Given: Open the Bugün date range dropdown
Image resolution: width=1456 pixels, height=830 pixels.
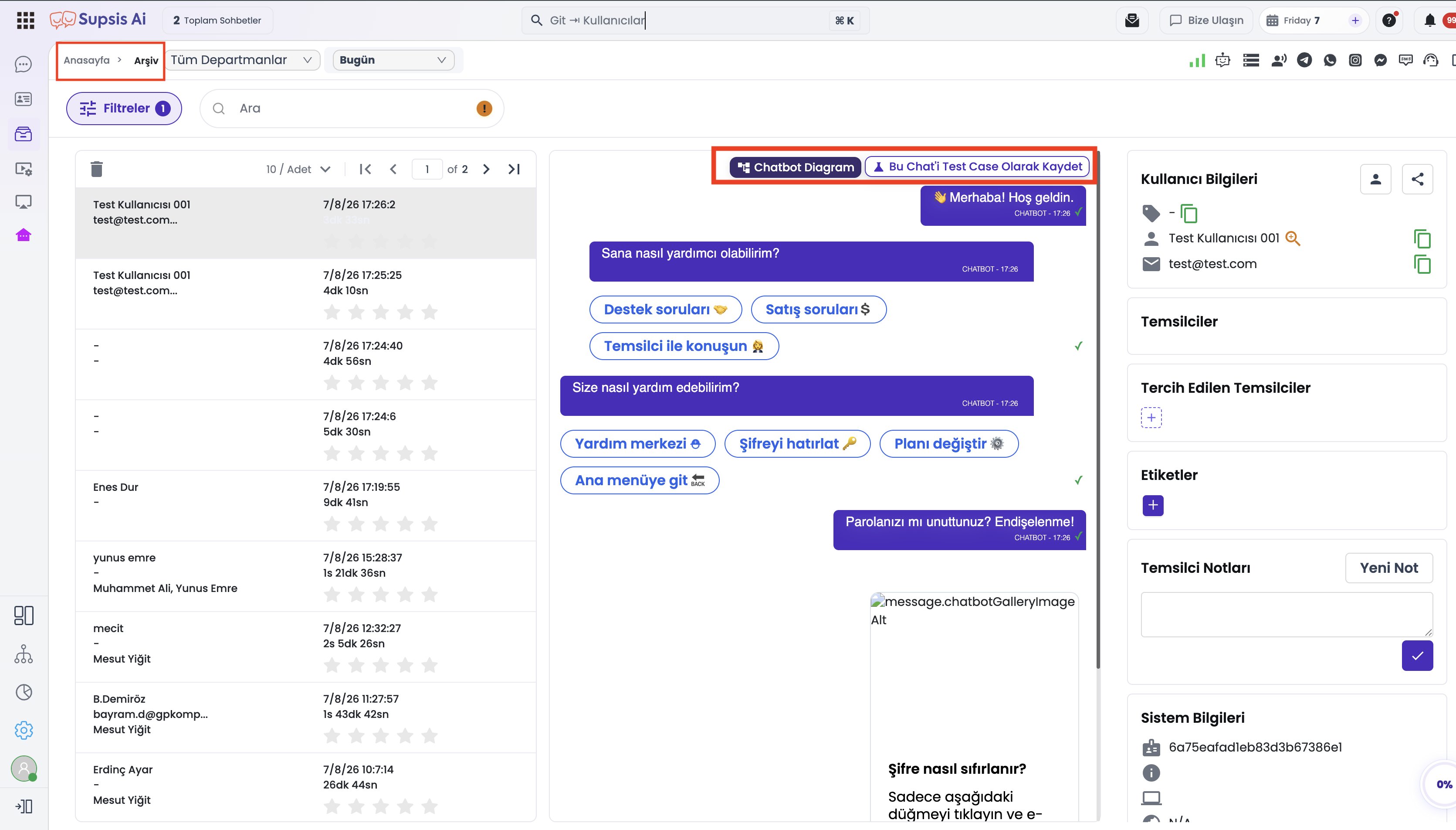Looking at the screenshot, I should pyautogui.click(x=393, y=60).
